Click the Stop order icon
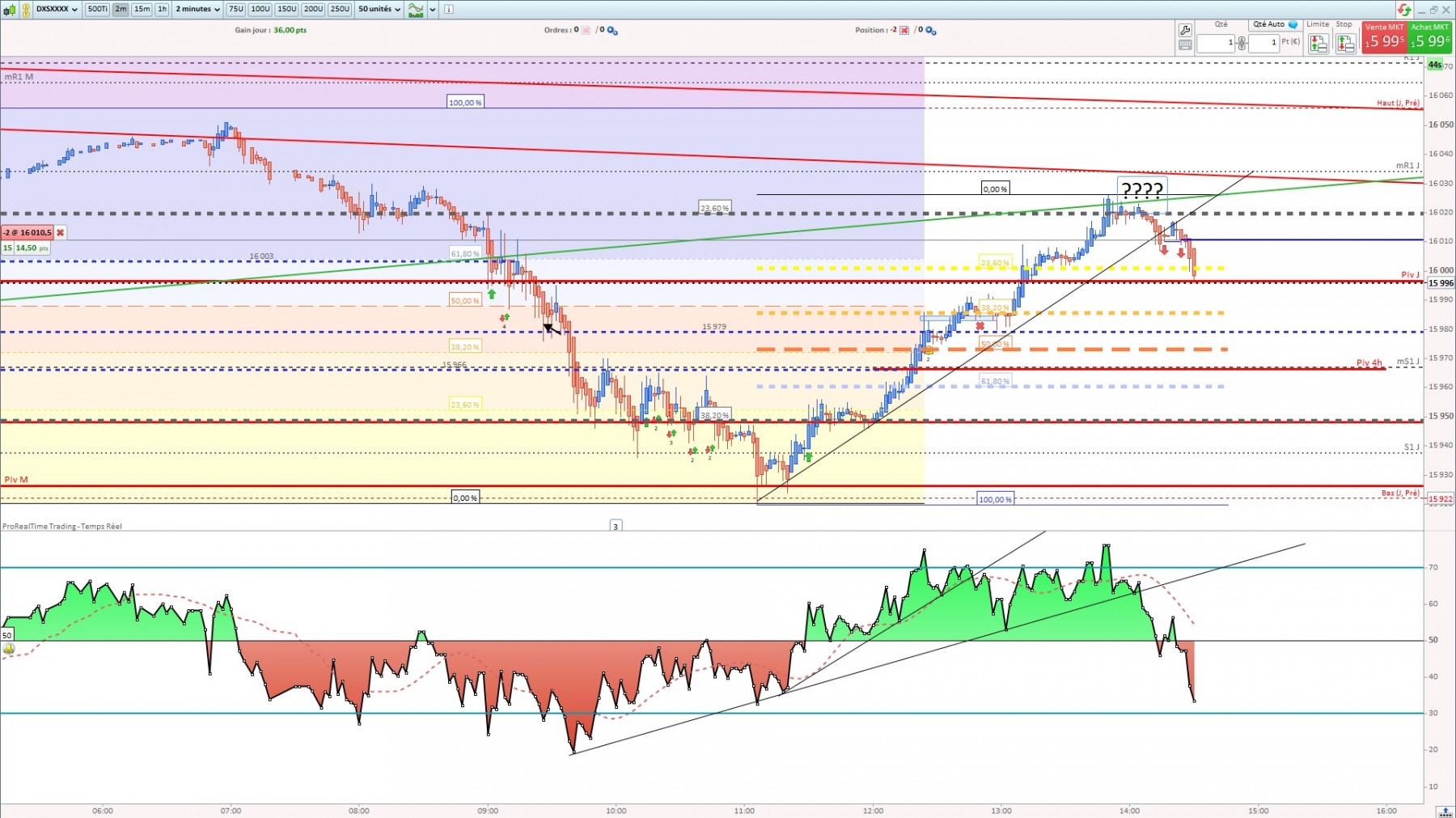Viewport: 1456px width, 818px height. (x=1345, y=43)
